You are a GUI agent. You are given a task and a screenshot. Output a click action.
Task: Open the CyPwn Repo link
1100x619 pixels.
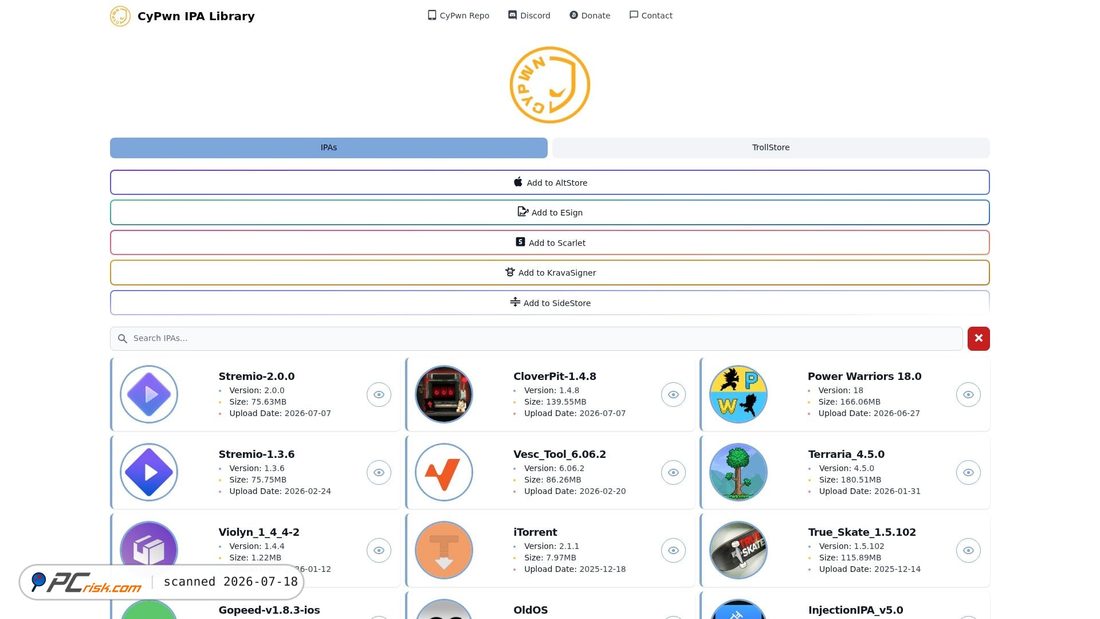tap(458, 15)
